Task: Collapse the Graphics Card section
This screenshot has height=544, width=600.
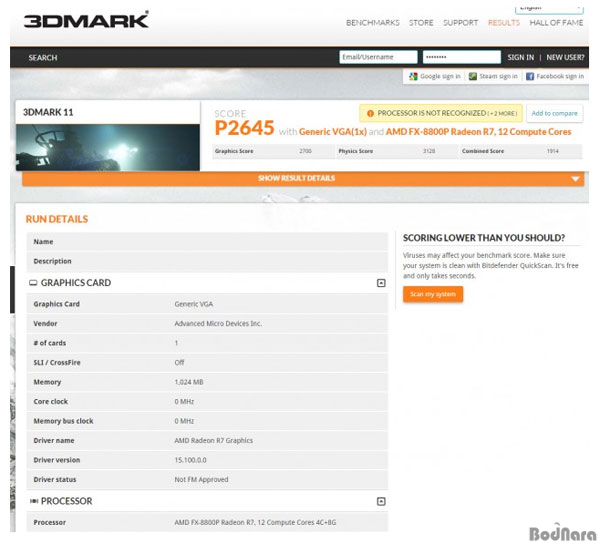Action: pos(381,283)
